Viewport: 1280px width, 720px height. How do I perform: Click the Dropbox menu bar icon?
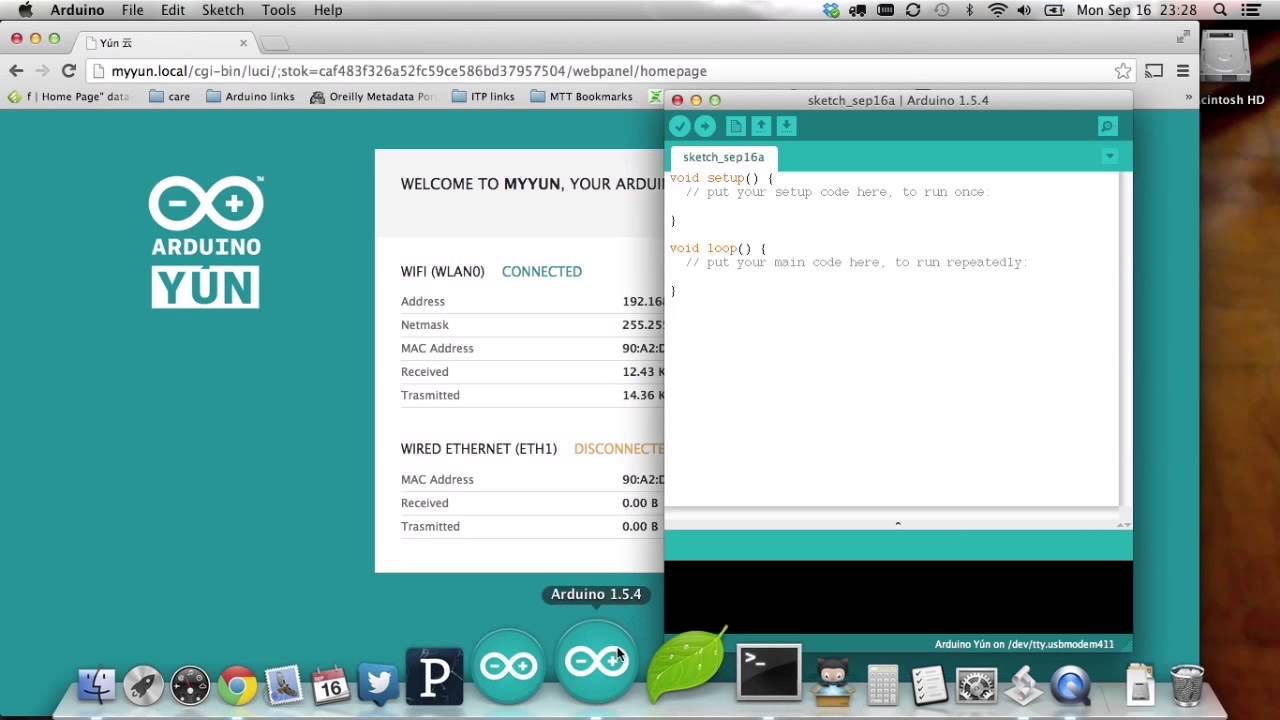click(x=831, y=10)
